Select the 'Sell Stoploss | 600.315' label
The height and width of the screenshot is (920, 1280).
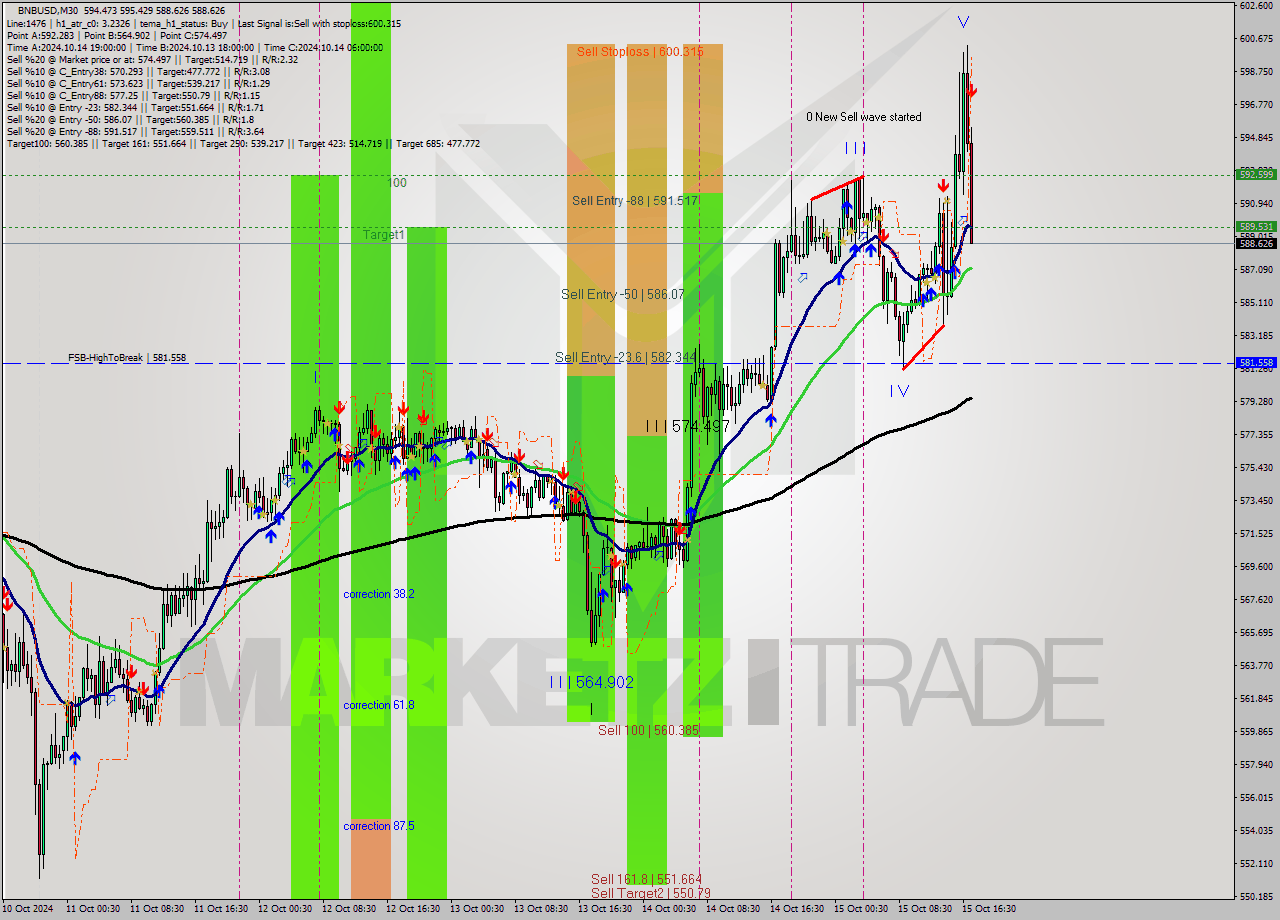coord(641,51)
